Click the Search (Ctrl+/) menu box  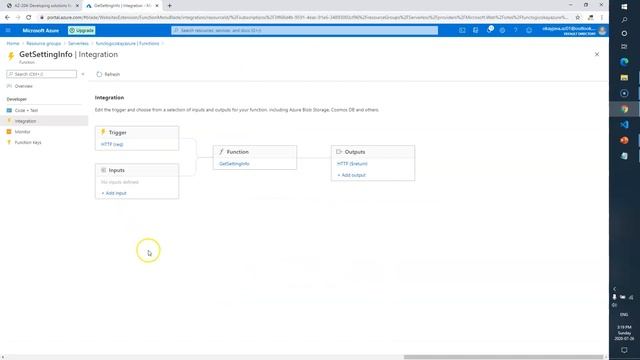point(41,74)
